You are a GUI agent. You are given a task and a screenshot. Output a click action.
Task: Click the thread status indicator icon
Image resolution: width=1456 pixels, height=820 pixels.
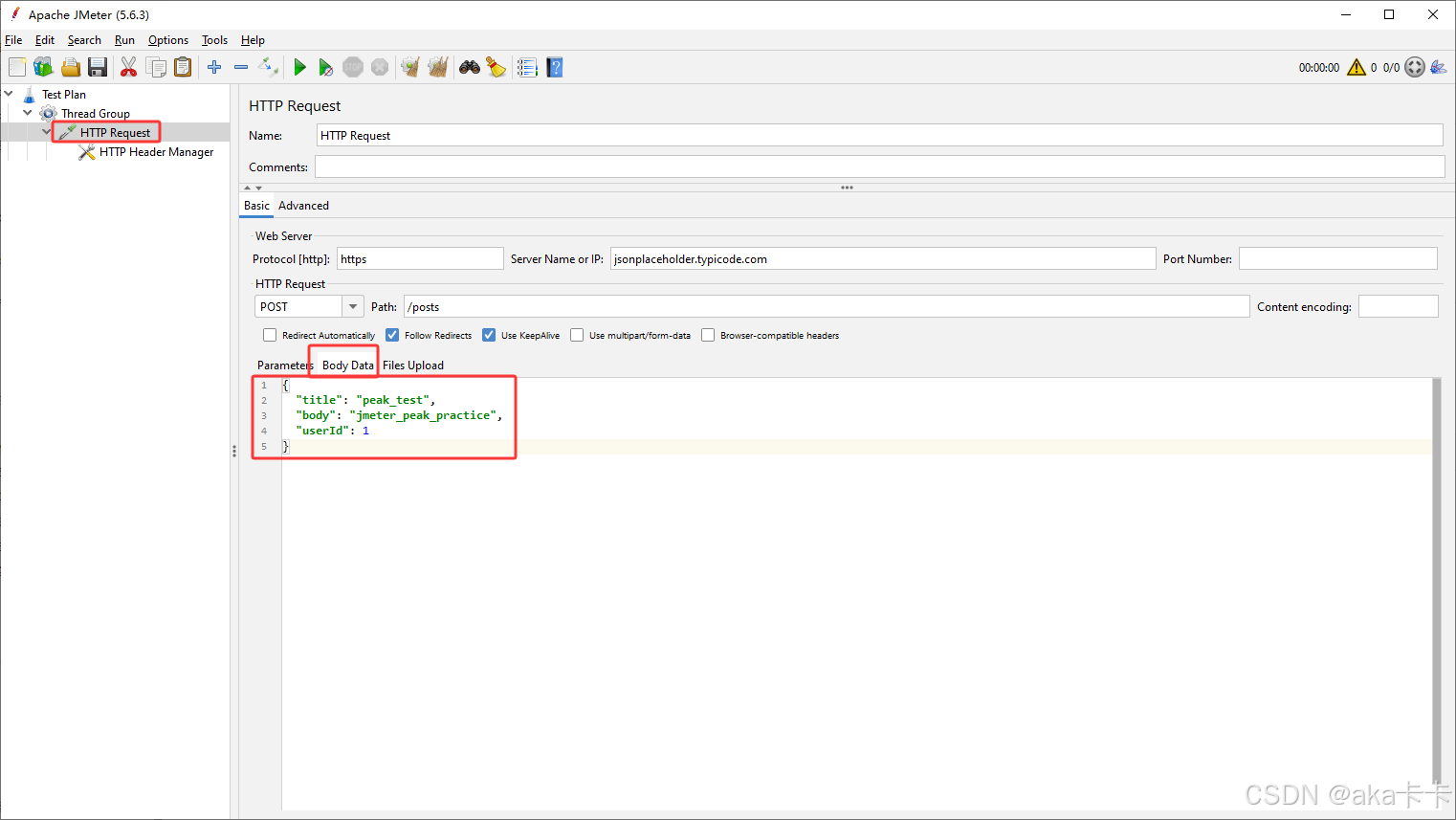tap(1415, 67)
